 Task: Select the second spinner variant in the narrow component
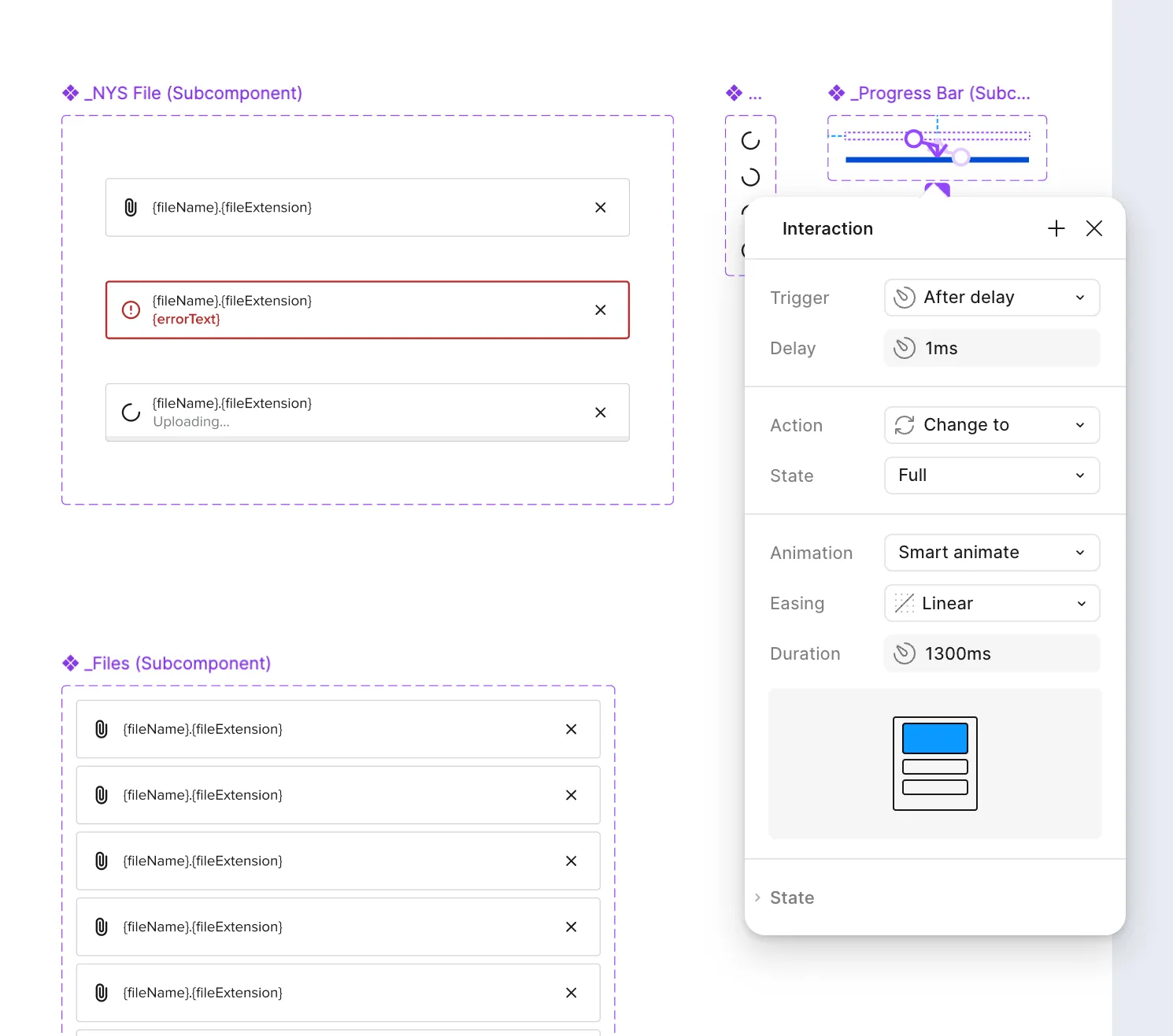[751, 177]
